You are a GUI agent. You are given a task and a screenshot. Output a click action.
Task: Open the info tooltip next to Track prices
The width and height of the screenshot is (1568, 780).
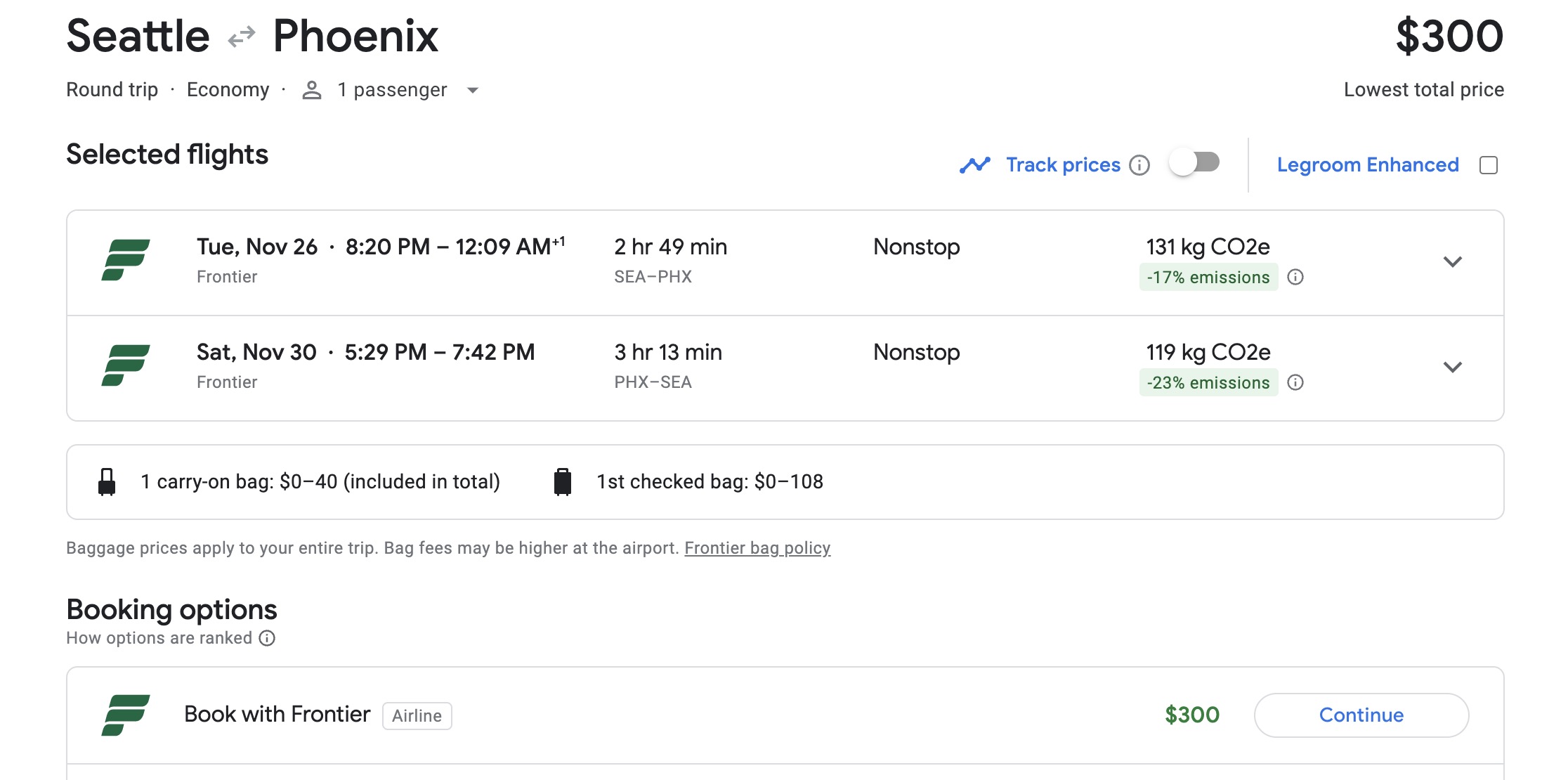coord(1141,165)
